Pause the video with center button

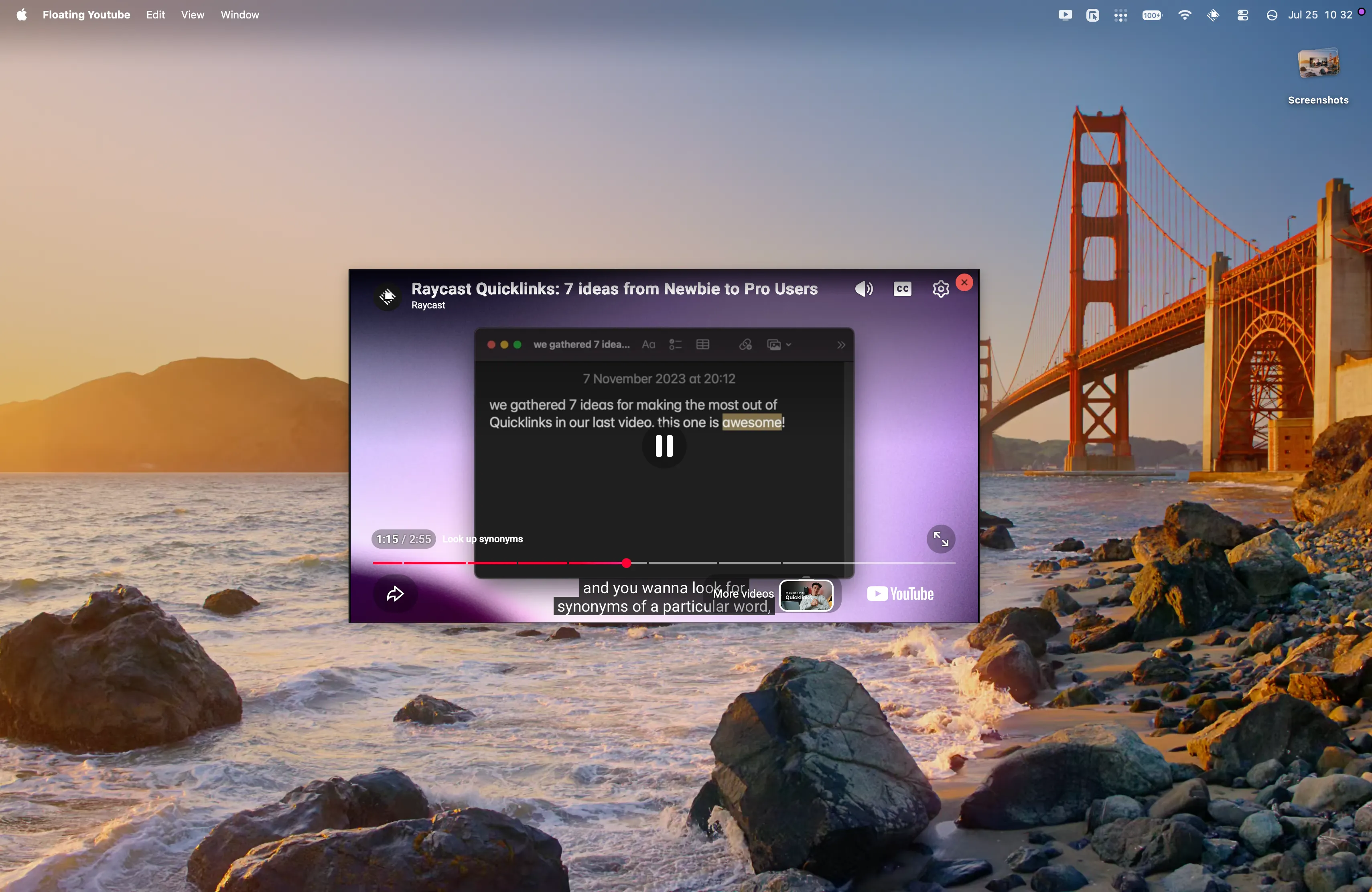coord(664,446)
